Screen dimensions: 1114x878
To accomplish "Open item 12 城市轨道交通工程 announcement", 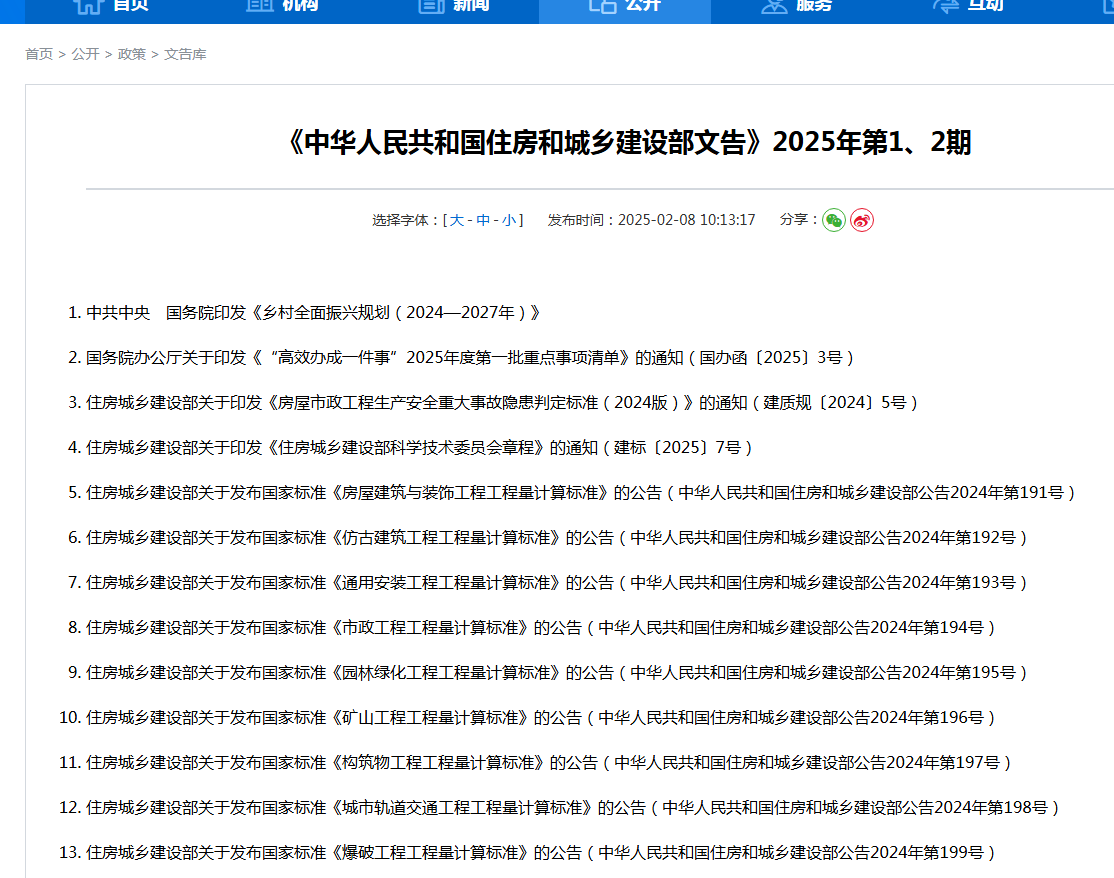I will [573, 808].
